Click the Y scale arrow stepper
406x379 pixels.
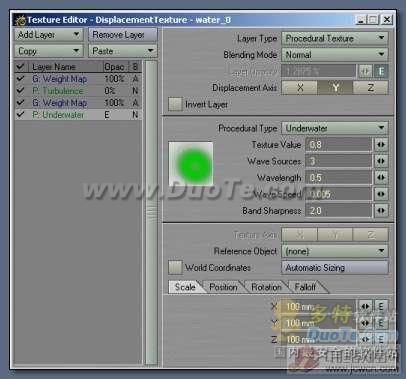pyautogui.click(x=365, y=322)
